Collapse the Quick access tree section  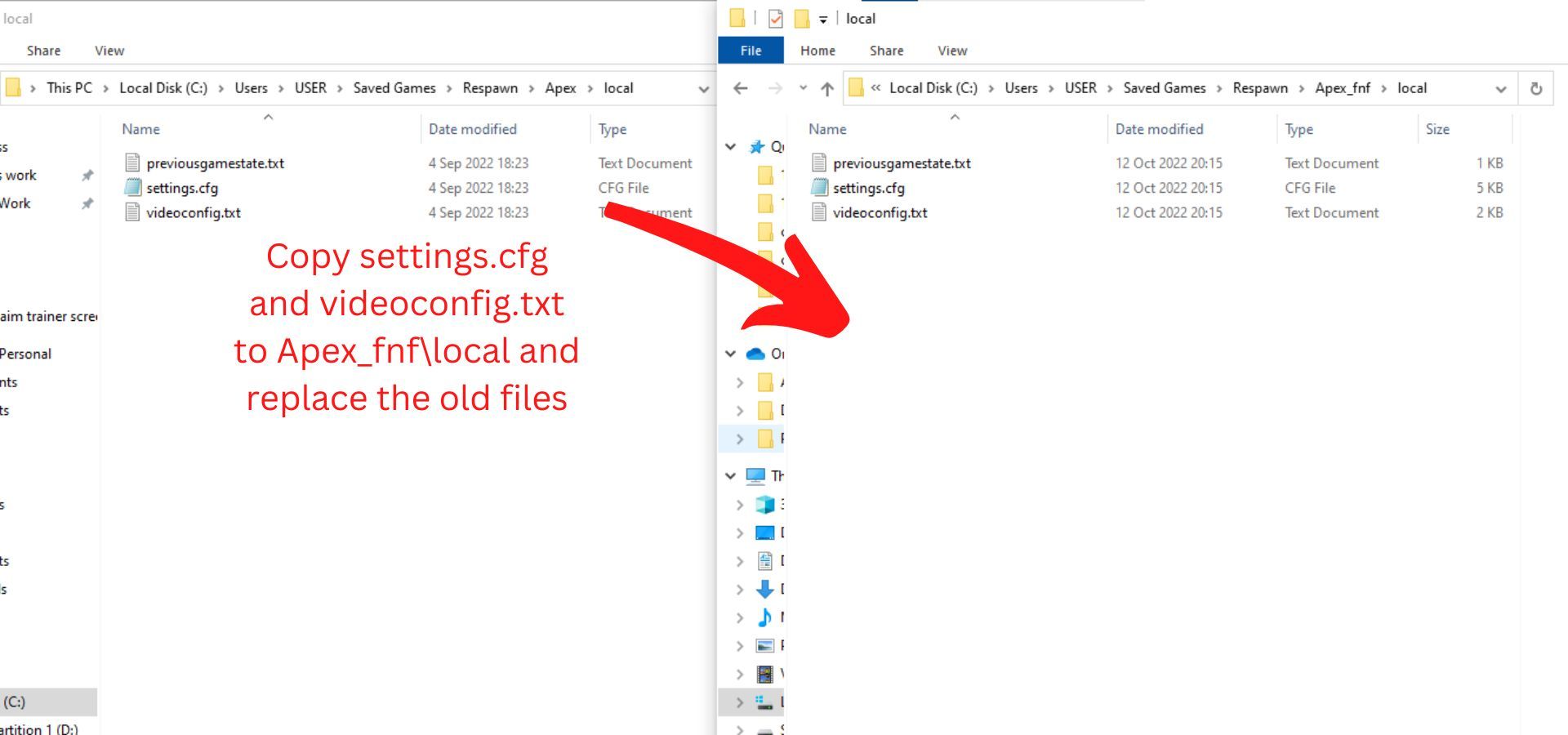coord(730,147)
